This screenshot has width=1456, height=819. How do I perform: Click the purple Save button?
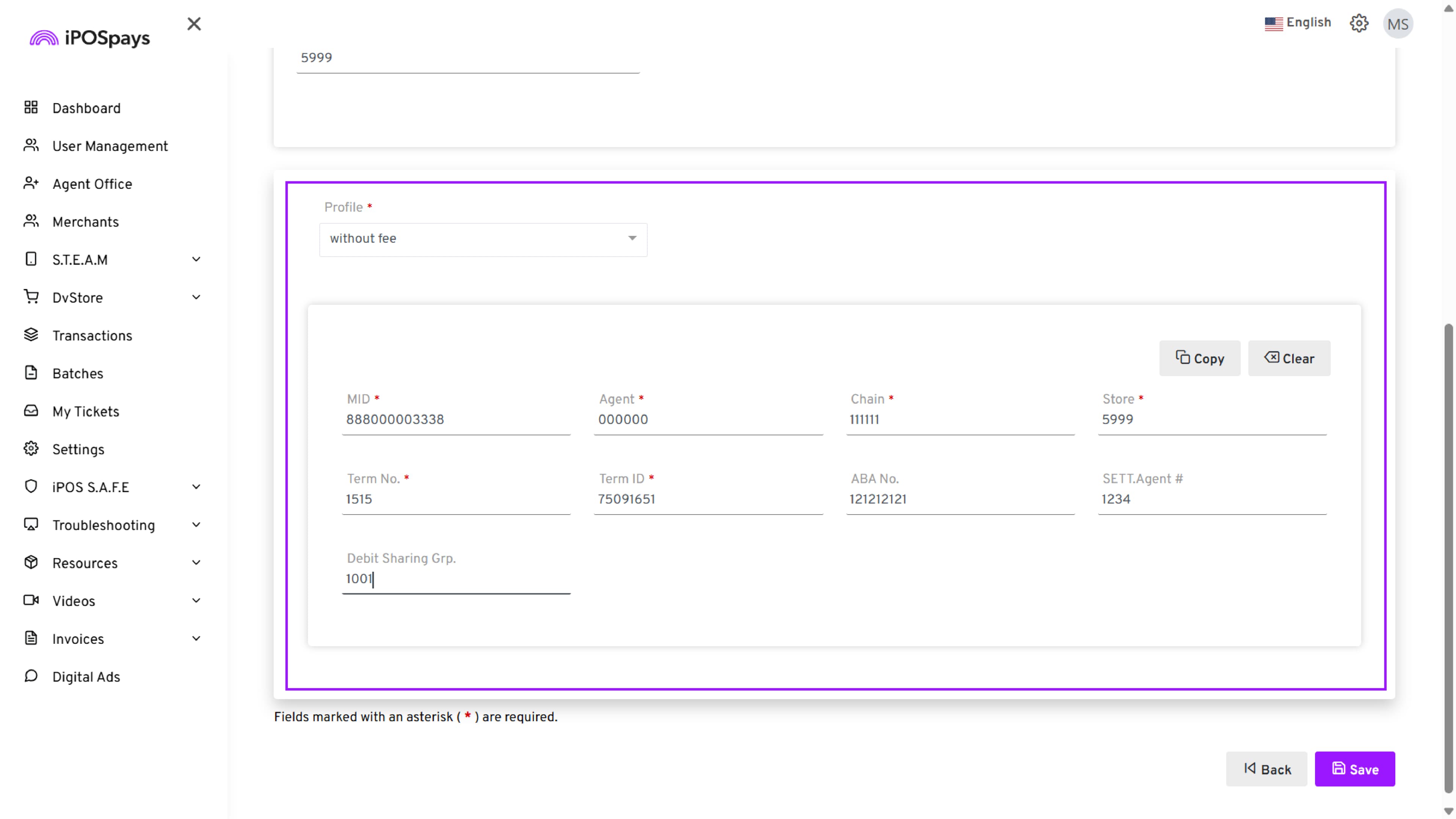coord(1354,769)
